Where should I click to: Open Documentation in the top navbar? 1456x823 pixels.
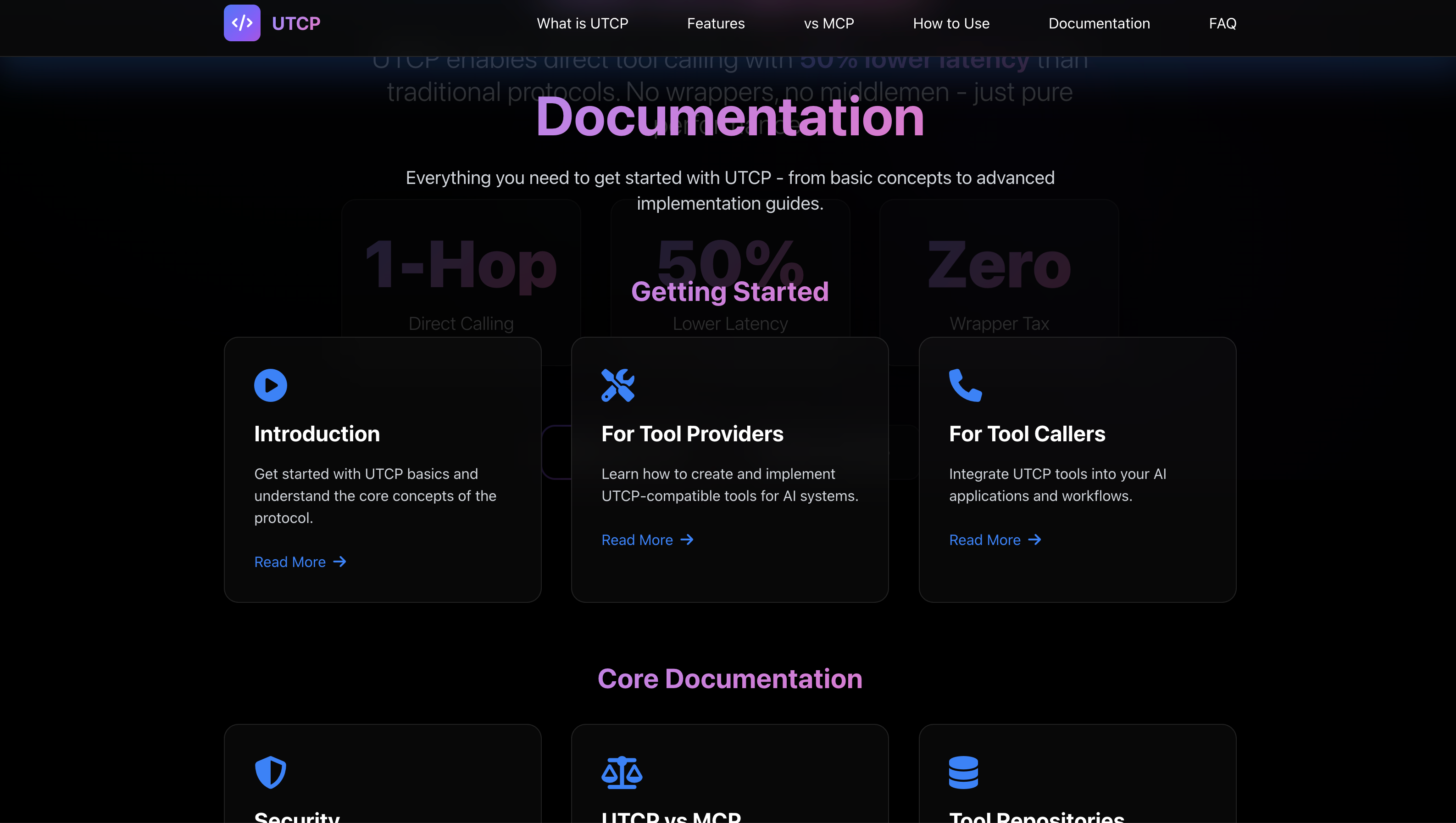coord(1099,23)
